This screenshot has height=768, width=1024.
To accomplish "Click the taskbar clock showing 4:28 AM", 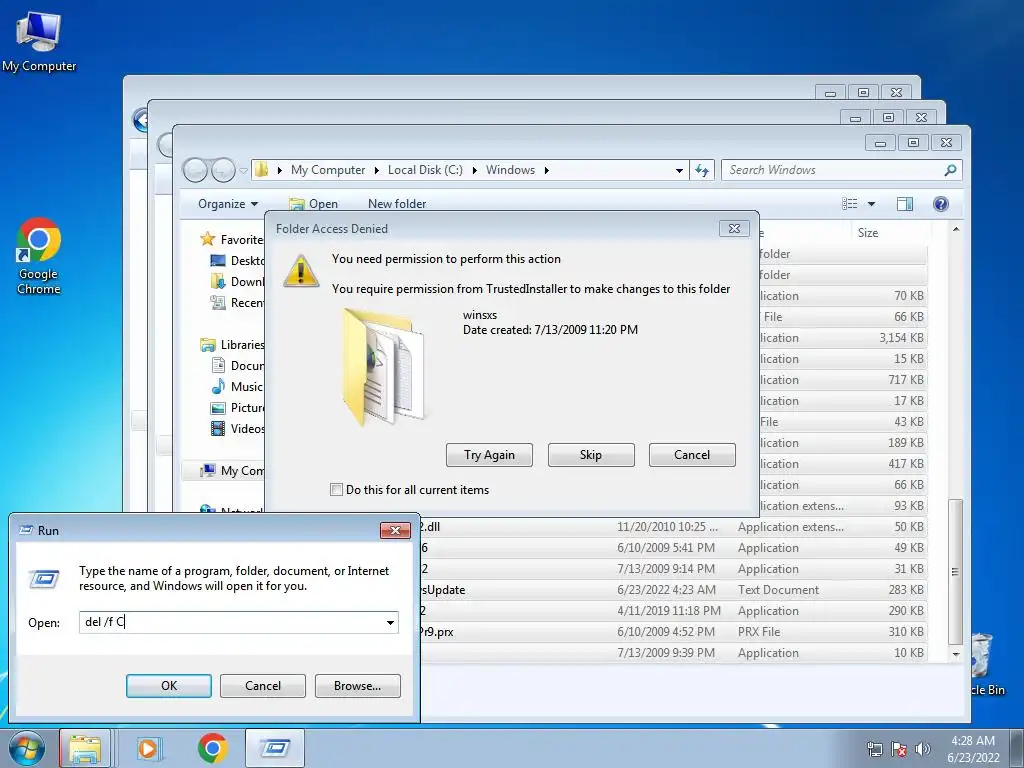I will (973, 749).
